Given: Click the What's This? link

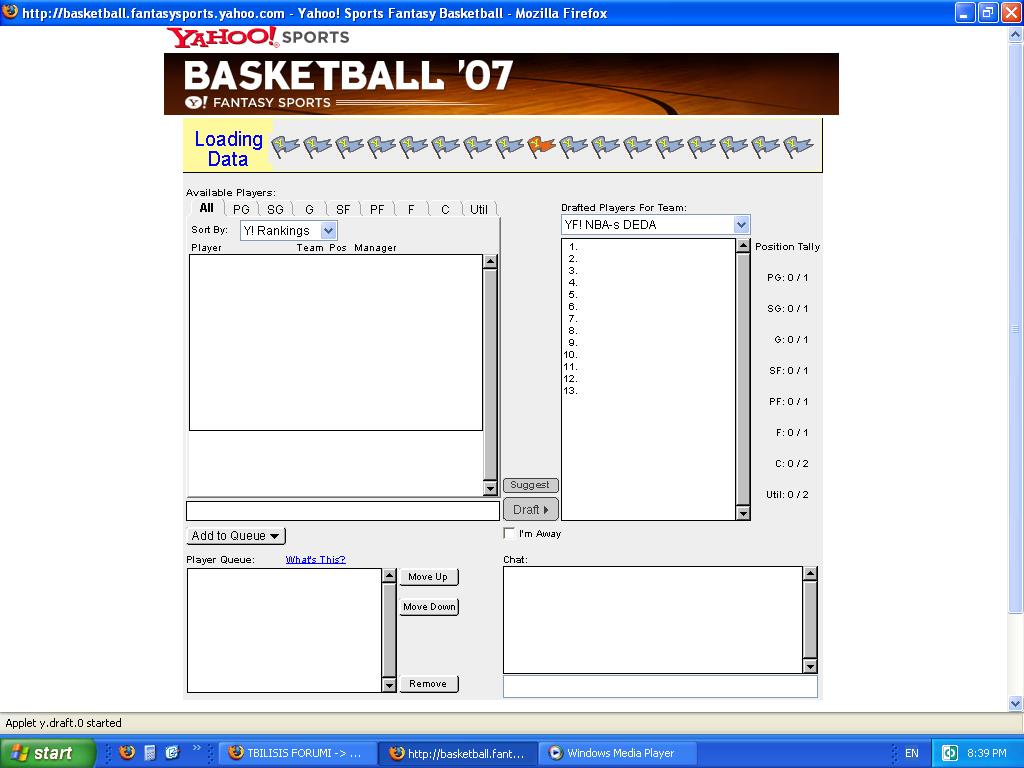Looking at the screenshot, I should point(315,560).
